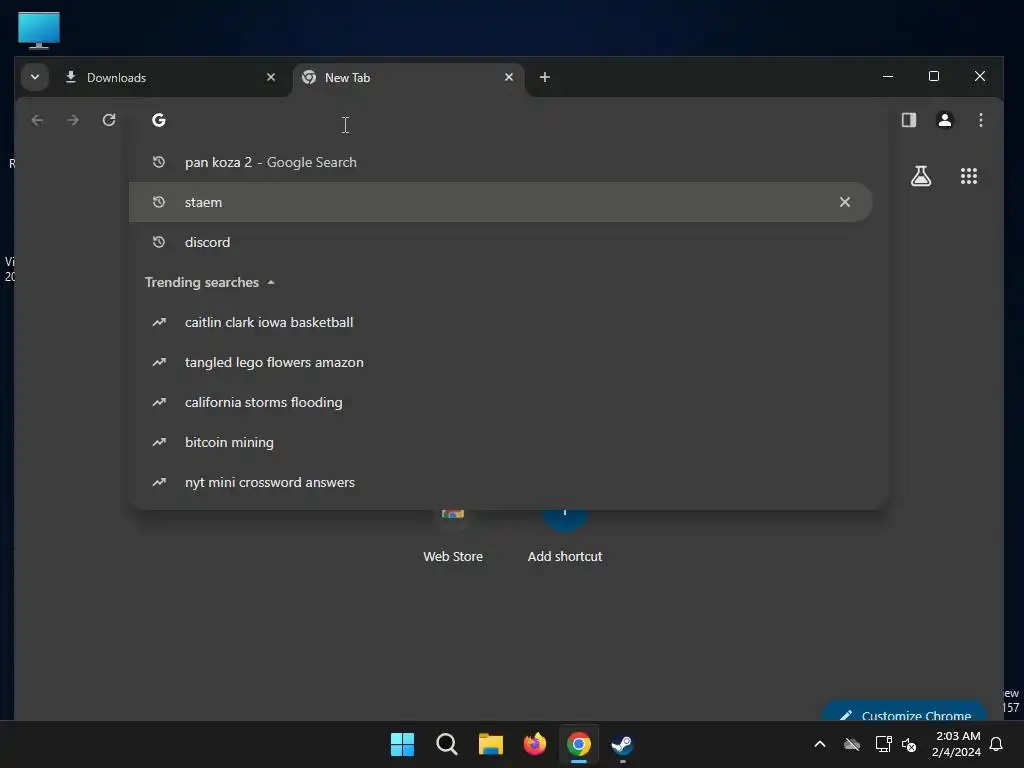Click the Google icon in address bar
The width and height of the screenshot is (1024, 768).
[x=159, y=120]
